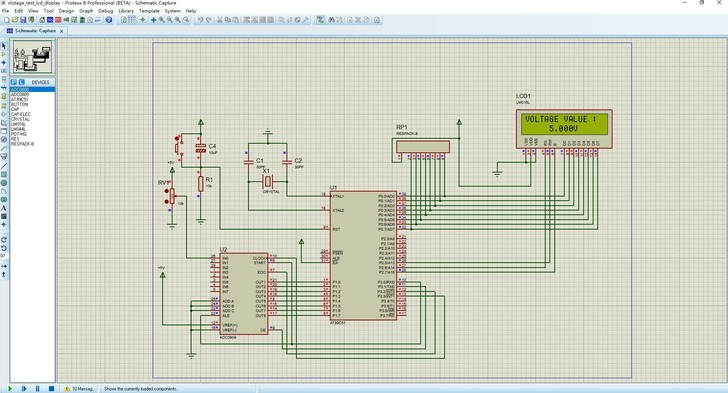Go to the Home page icon
The width and height of the screenshot is (728, 393).
point(42,20)
